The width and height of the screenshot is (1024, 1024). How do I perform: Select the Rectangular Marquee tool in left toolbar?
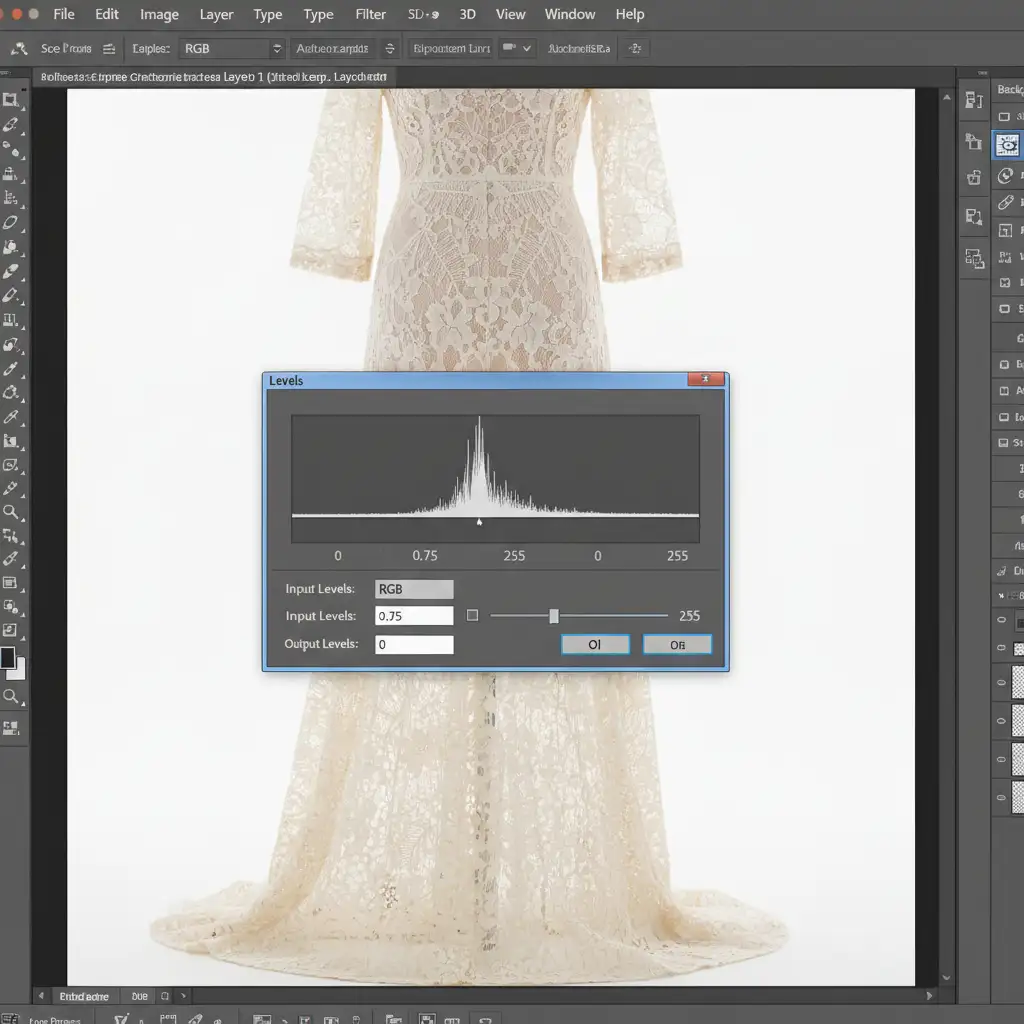[11, 99]
